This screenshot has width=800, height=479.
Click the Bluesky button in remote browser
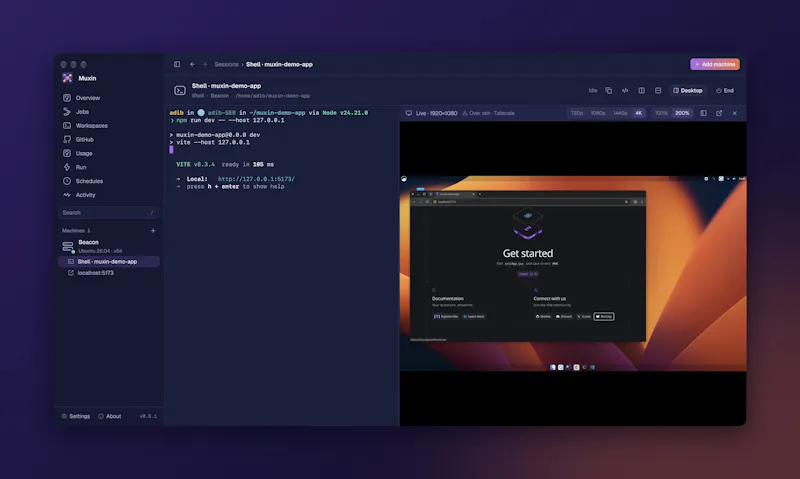[604, 316]
